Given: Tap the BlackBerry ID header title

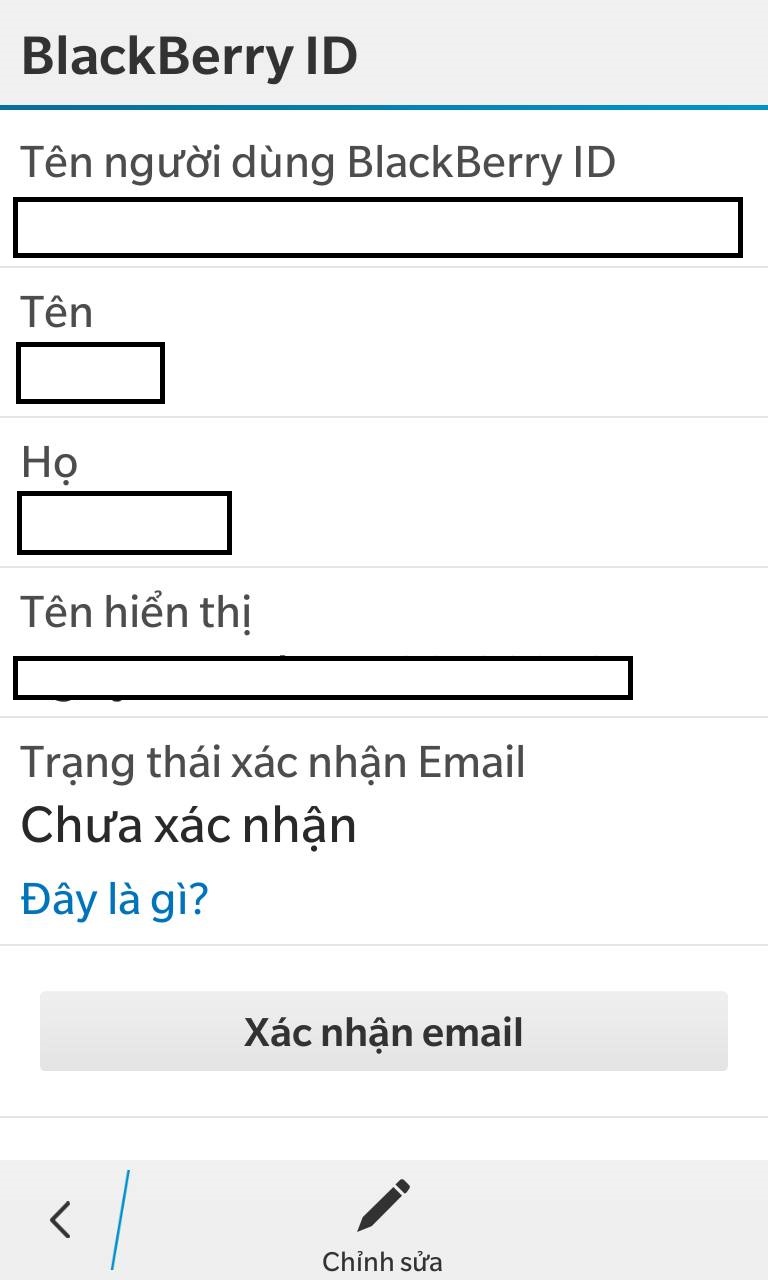Looking at the screenshot, I should [190, 56].
